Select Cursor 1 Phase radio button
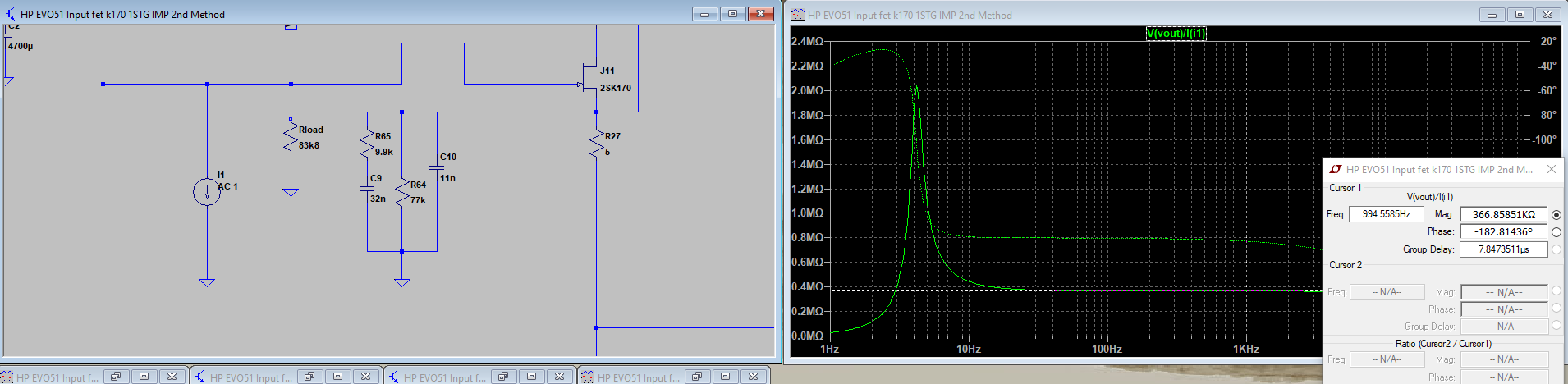 1557,232
